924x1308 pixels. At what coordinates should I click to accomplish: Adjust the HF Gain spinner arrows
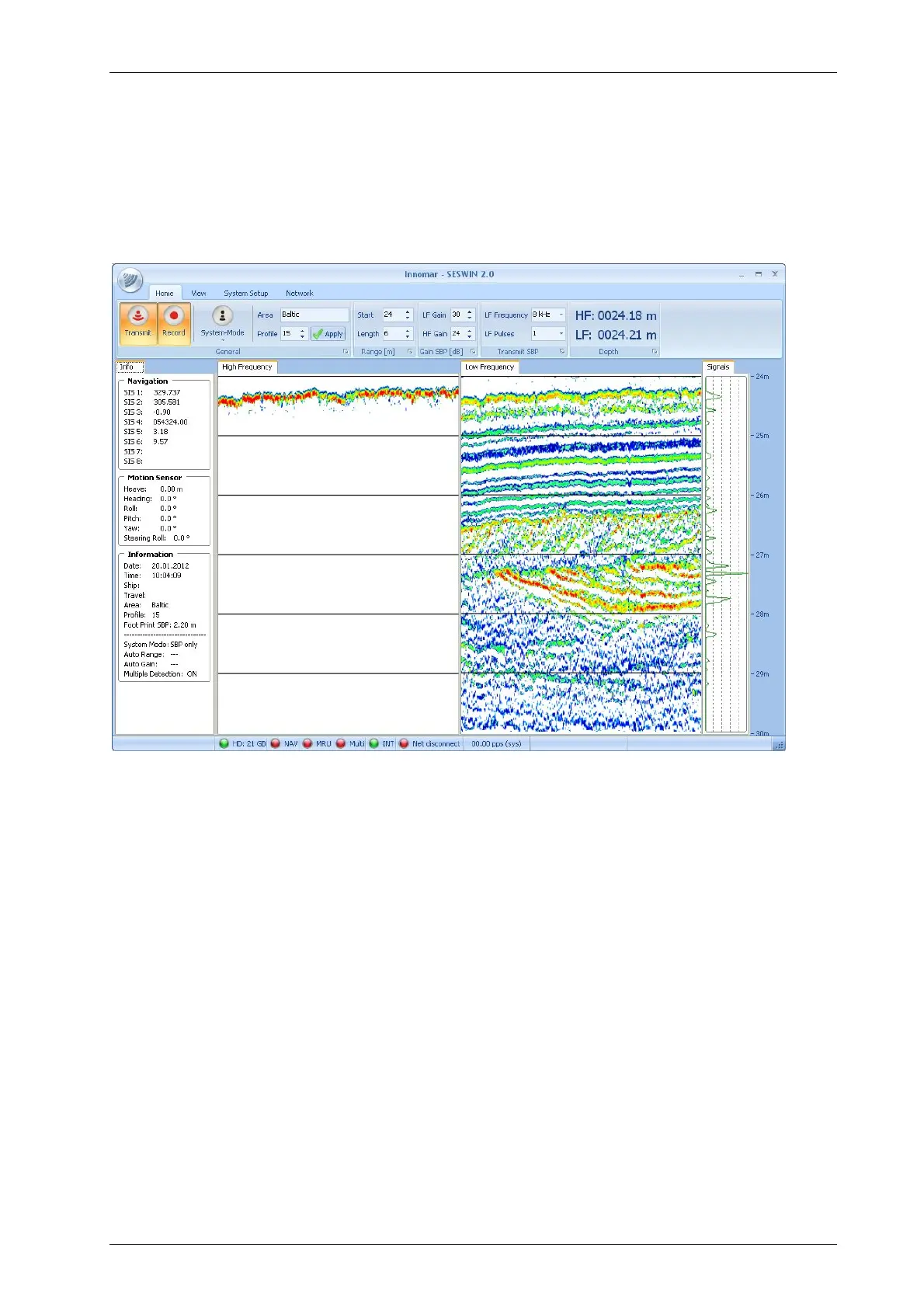[x=470, y=334]
